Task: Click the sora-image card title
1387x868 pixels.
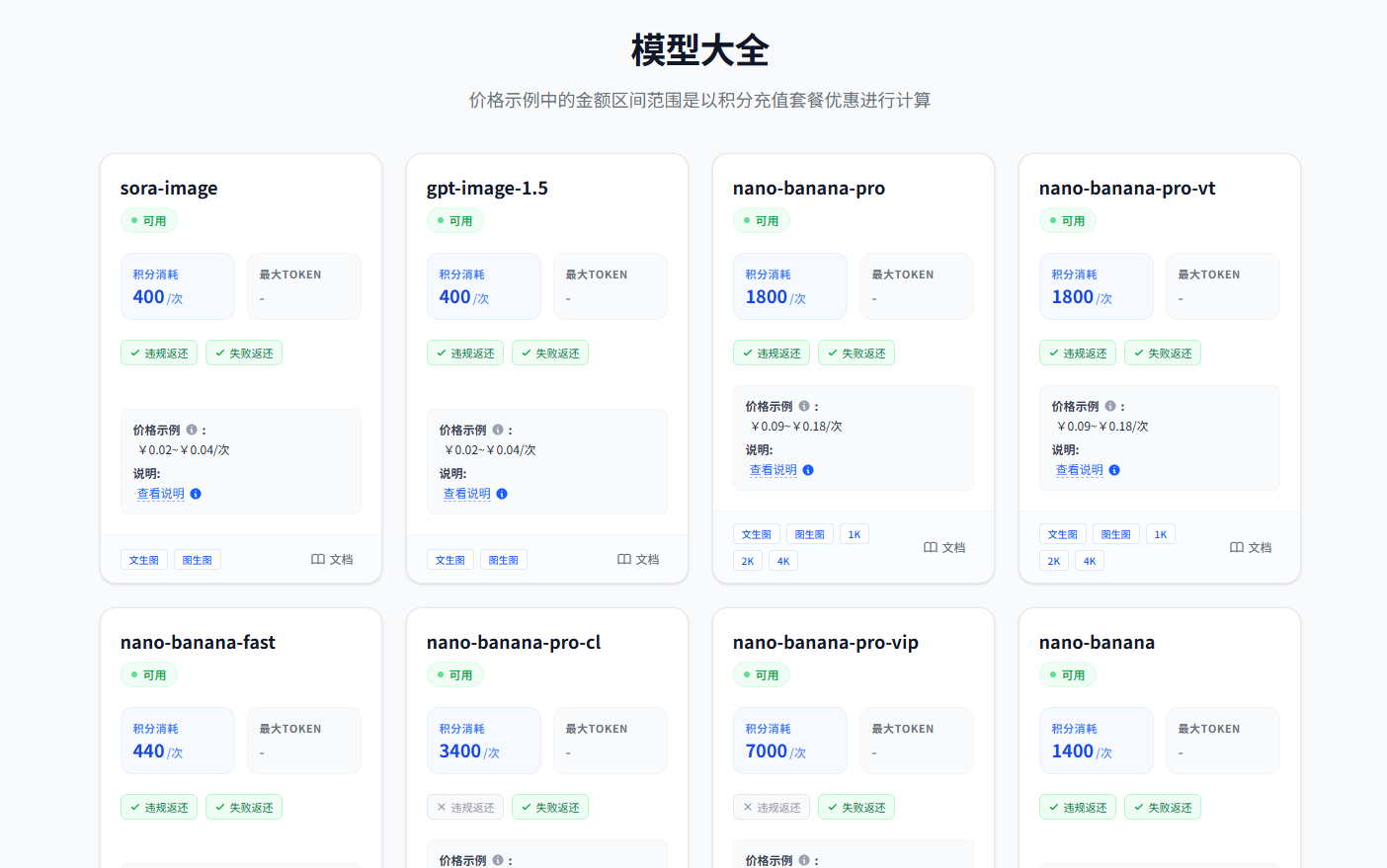Action: [169, 188]
